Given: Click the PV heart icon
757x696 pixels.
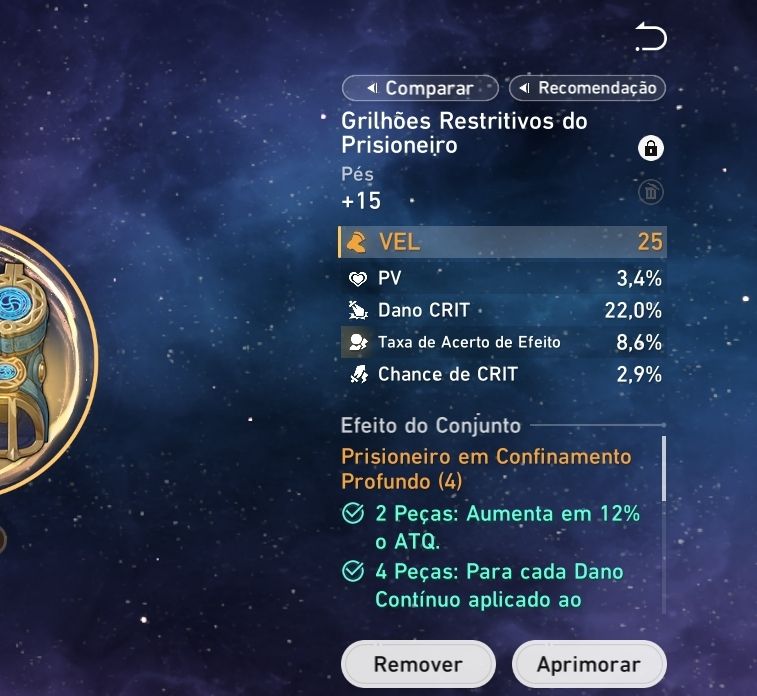Looking at the screenshot, I should [358, 278].
